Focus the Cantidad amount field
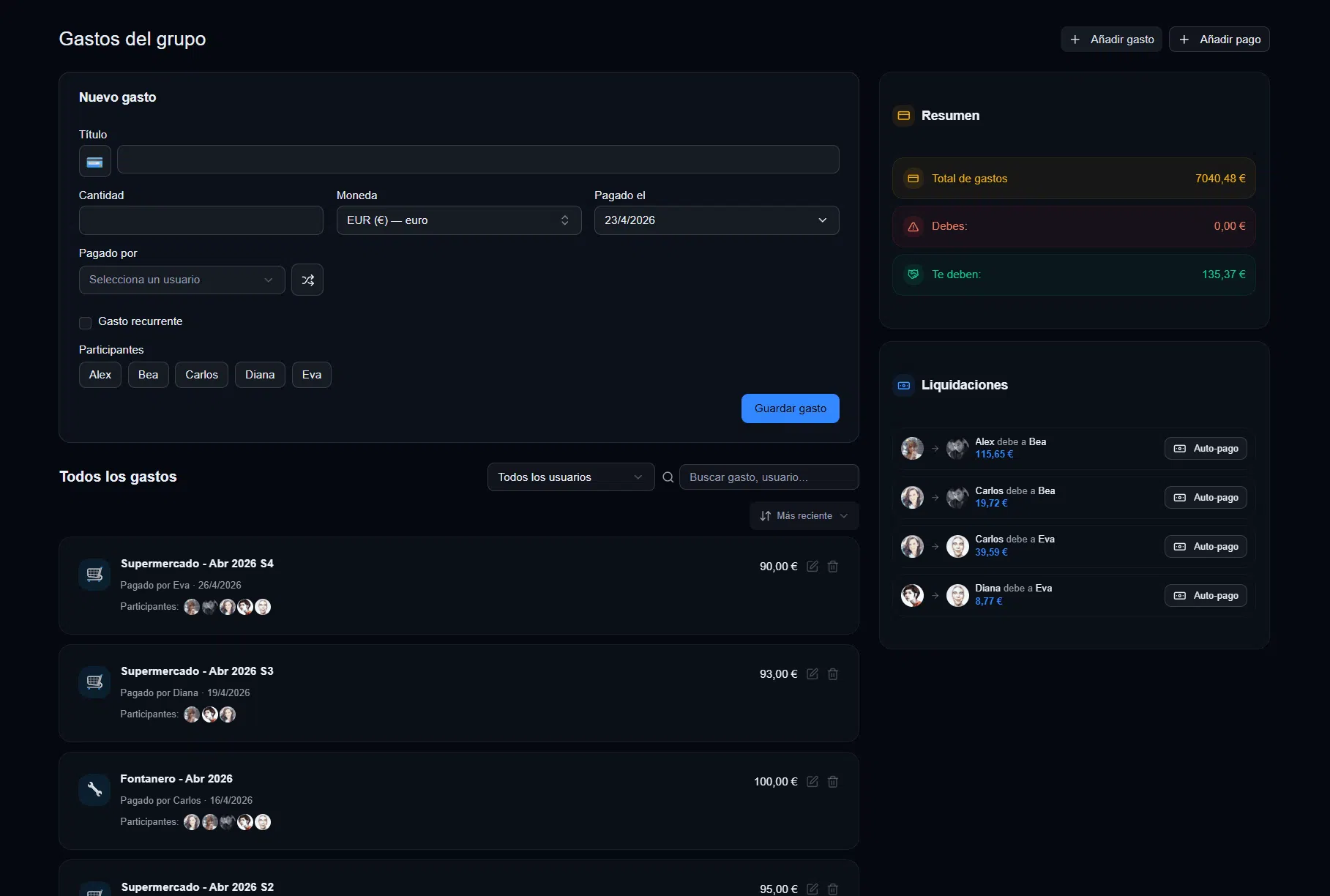 201,220
